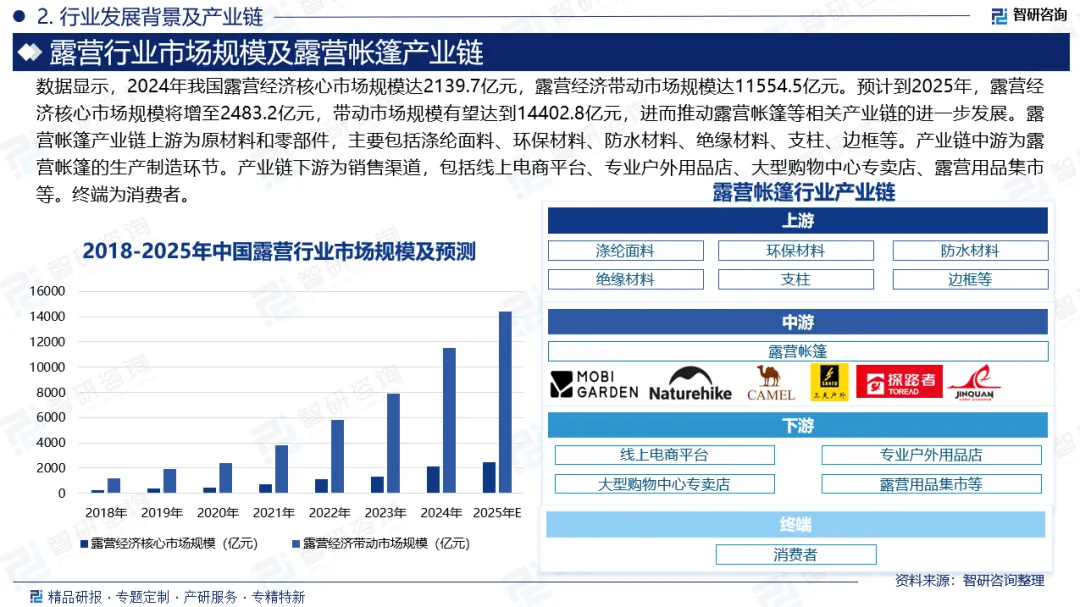The height and width of the screenshot is (607, 1080).
Task: Select the 上游 section header
Action: pyautogui.click(x=798, y=221)
